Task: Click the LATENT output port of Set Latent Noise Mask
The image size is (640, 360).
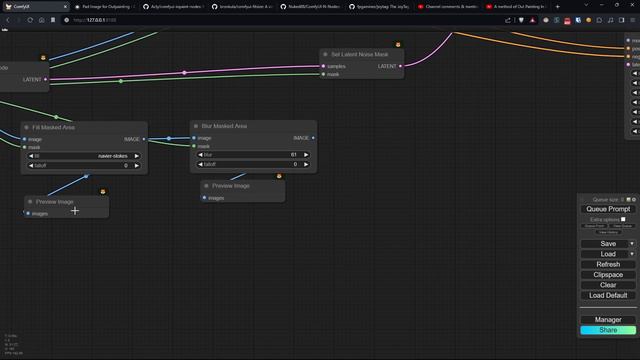Action: [400, 66]
